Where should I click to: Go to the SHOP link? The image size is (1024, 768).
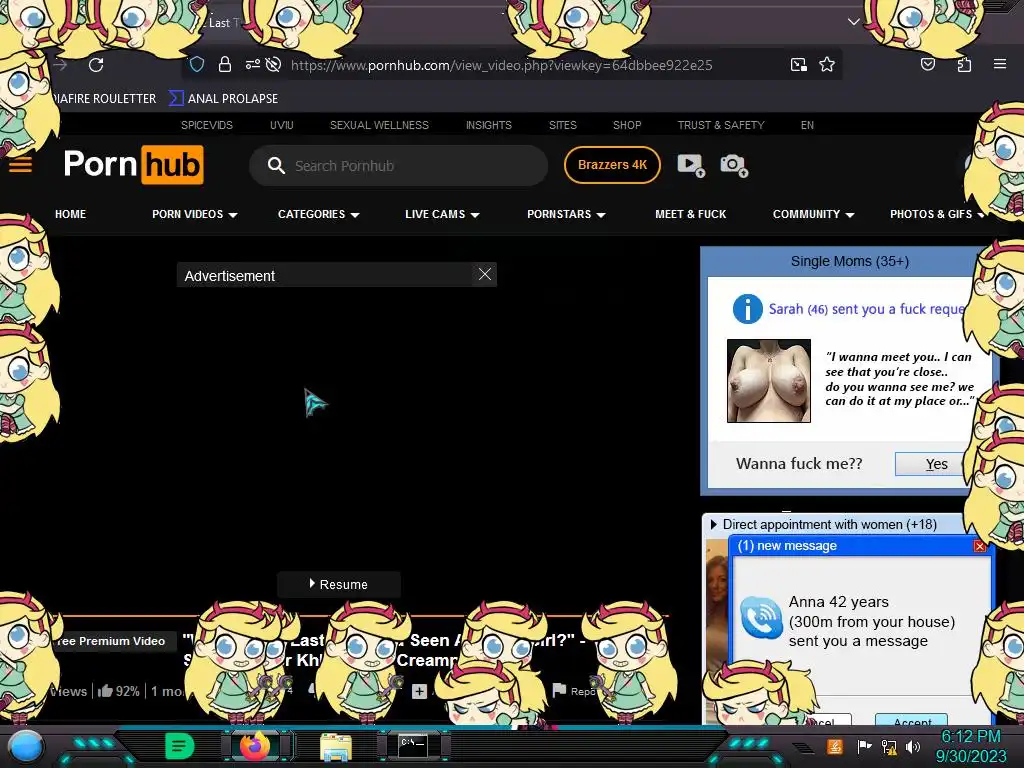pos(627,125)
